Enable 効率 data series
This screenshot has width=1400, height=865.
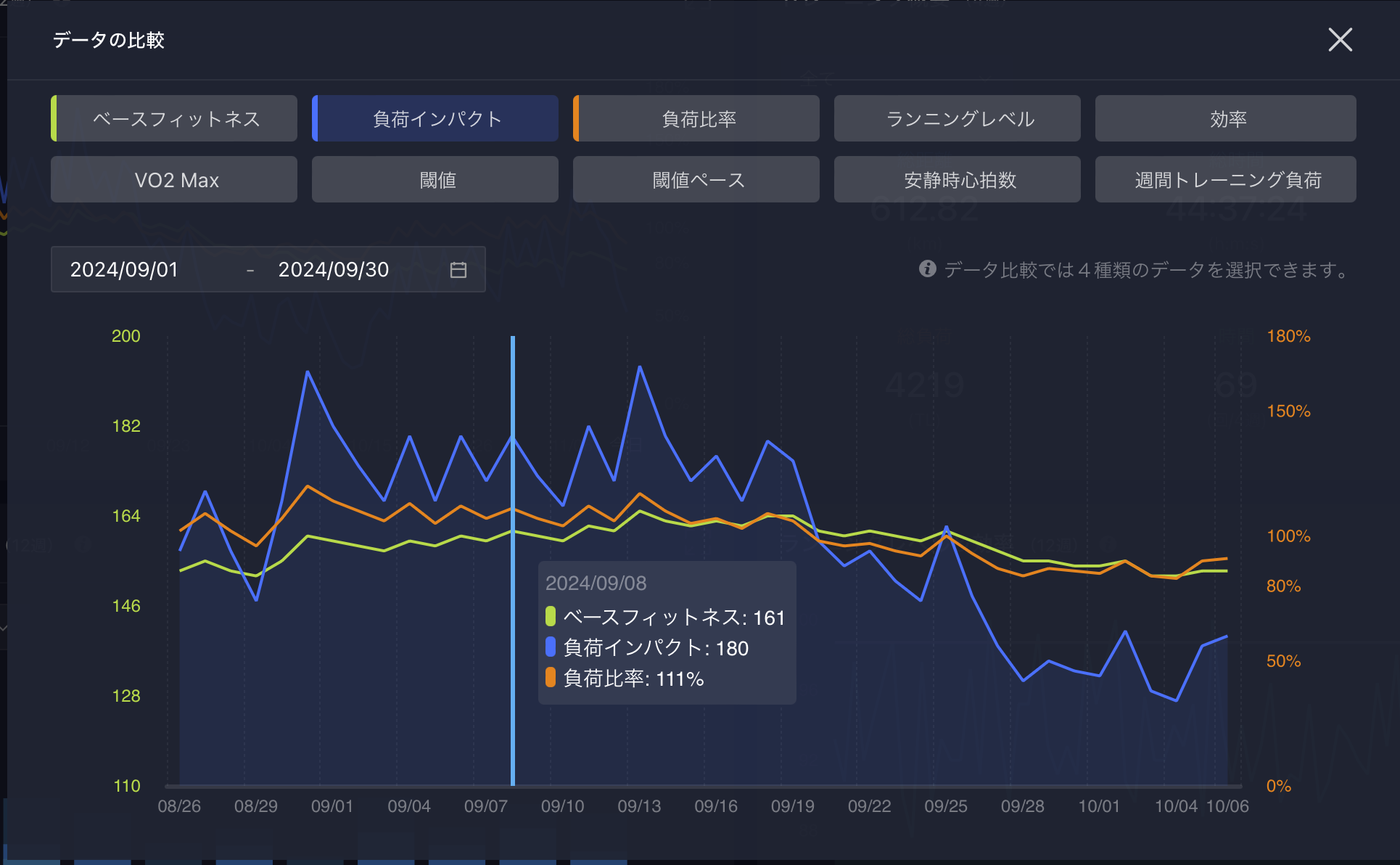(x=1226, y=119)
